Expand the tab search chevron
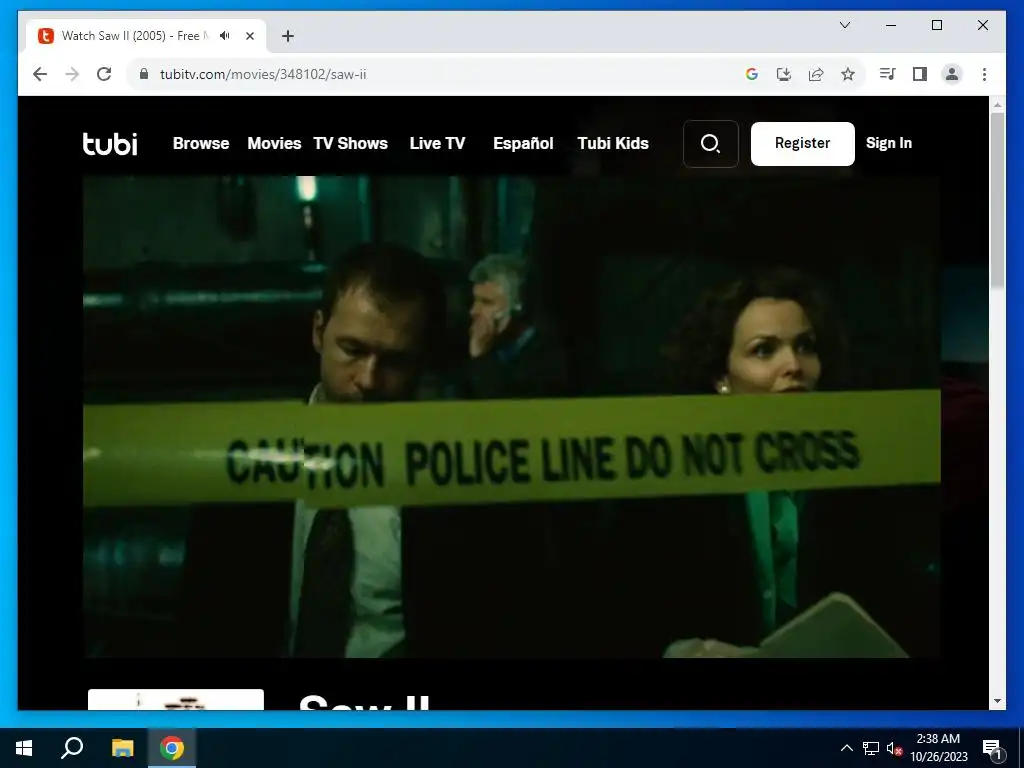Image resolution: width=1024 pixels, height=768 pixels. [844, 25]
